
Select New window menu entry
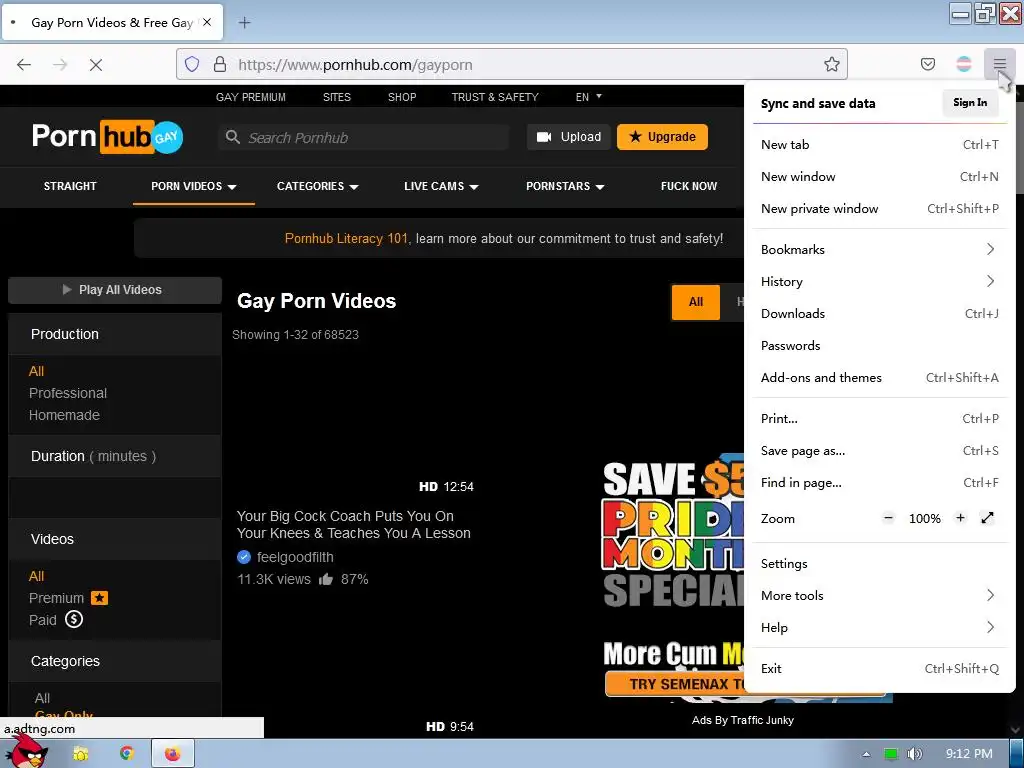coord(880,176)
